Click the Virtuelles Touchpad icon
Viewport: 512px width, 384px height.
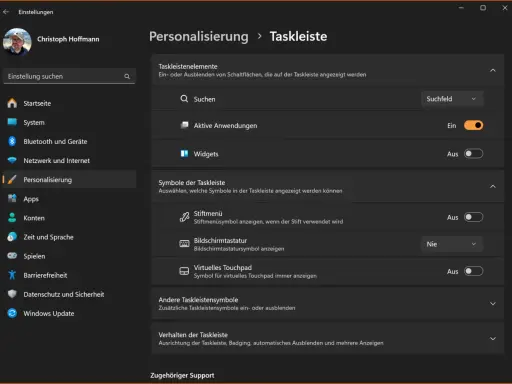click(184, 271)
